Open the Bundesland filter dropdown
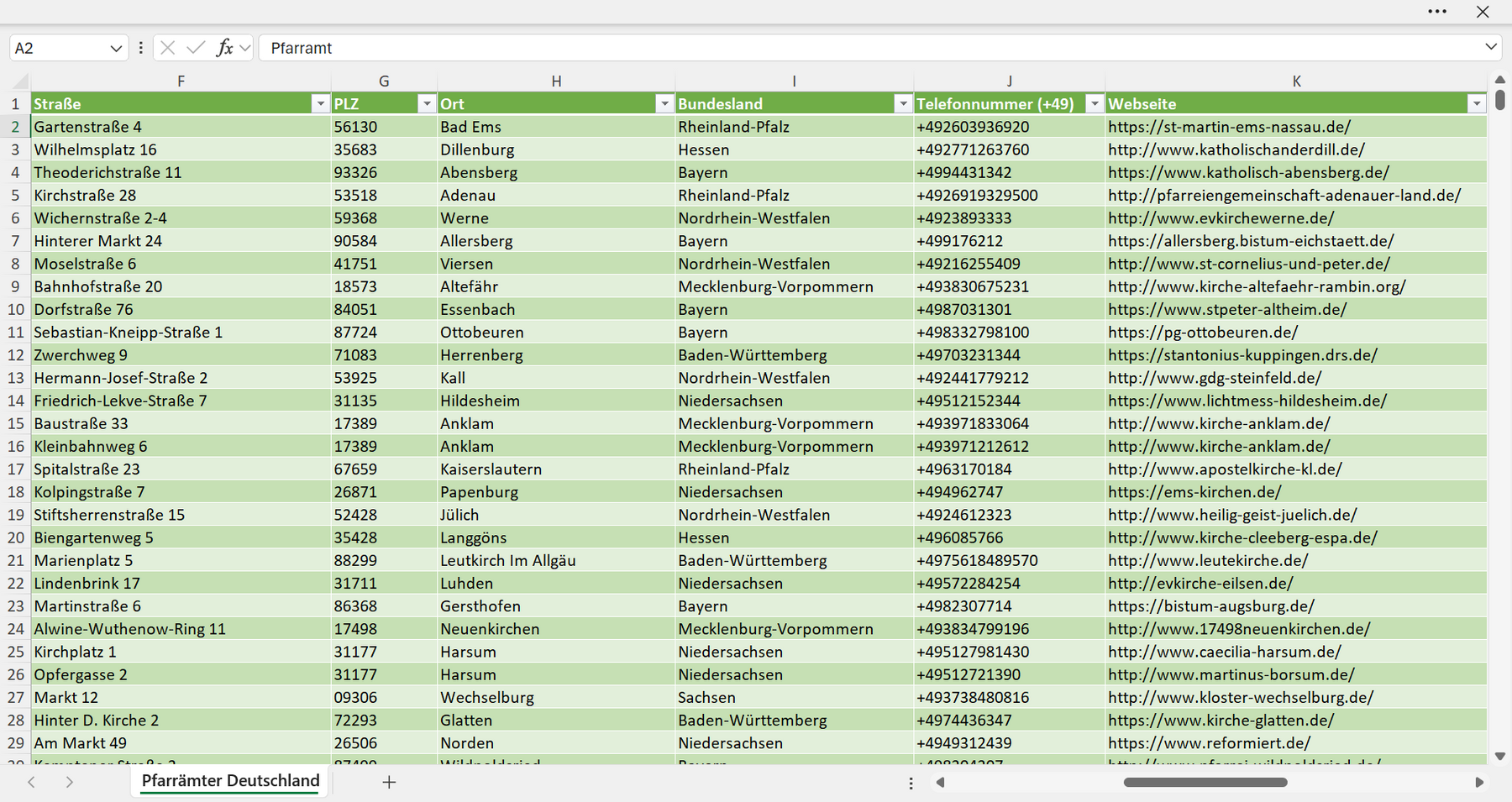The height and width of the screenshot is (802, 1512). coord(903,103)
